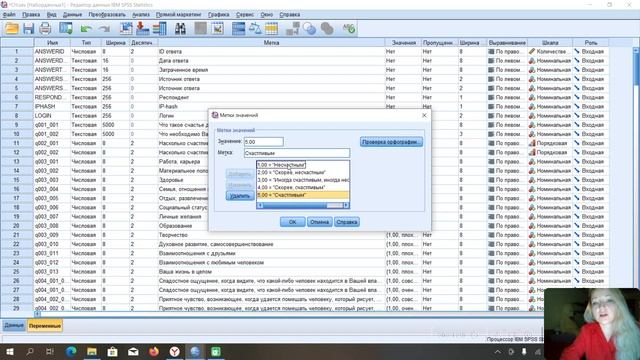Click the Значение input field showing 5,00

coord(264,142)
